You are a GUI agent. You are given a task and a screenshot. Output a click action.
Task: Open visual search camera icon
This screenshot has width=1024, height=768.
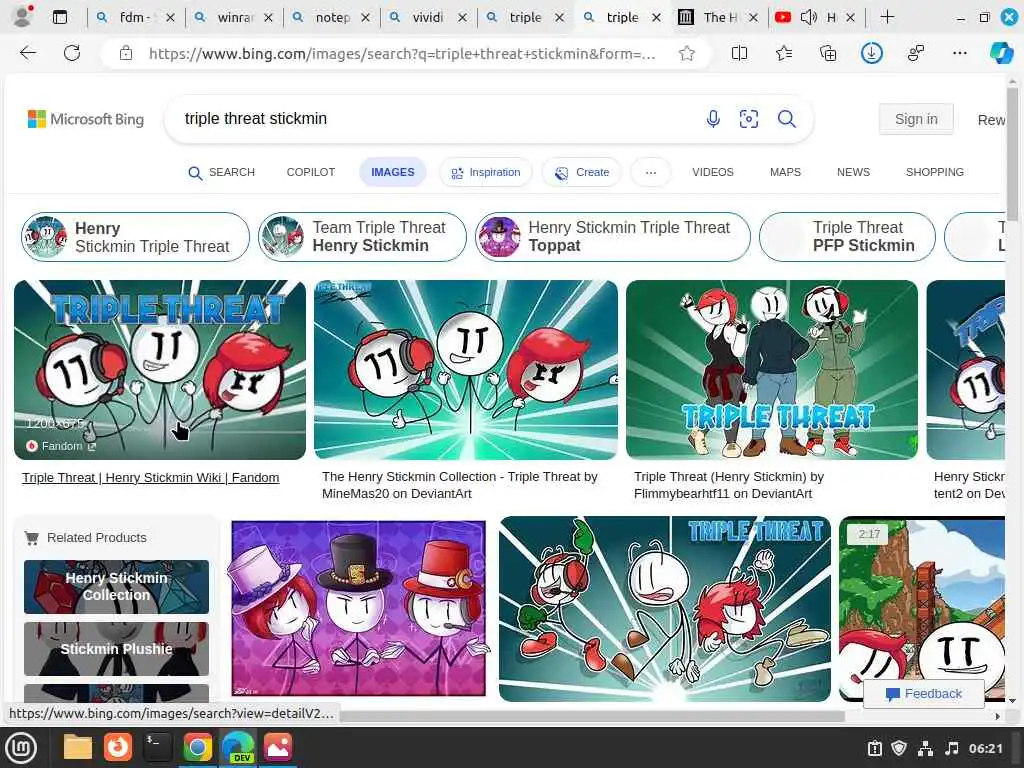point(748,119)
